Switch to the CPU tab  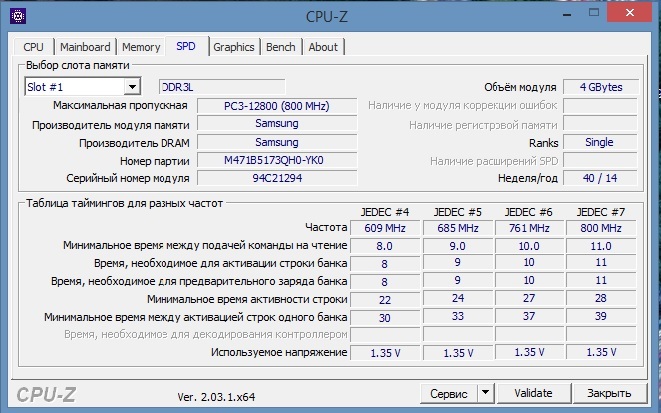[33, 47]
